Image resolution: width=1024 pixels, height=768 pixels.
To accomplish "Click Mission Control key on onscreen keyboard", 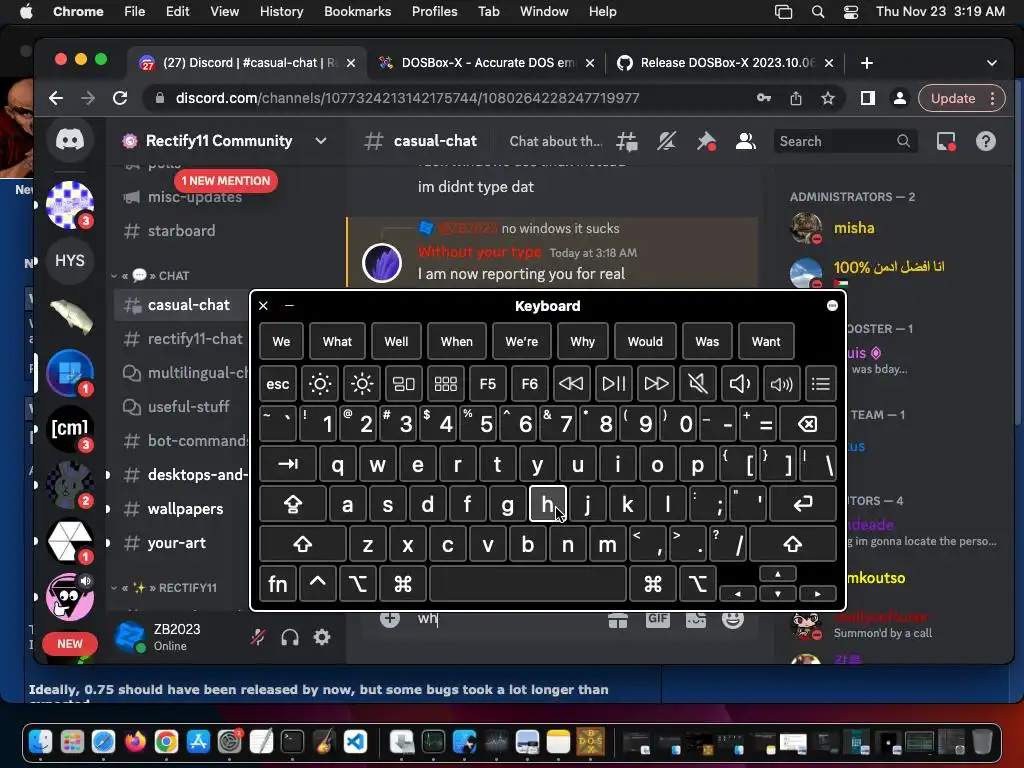I will pyautogui.click(x=404, y=383).
